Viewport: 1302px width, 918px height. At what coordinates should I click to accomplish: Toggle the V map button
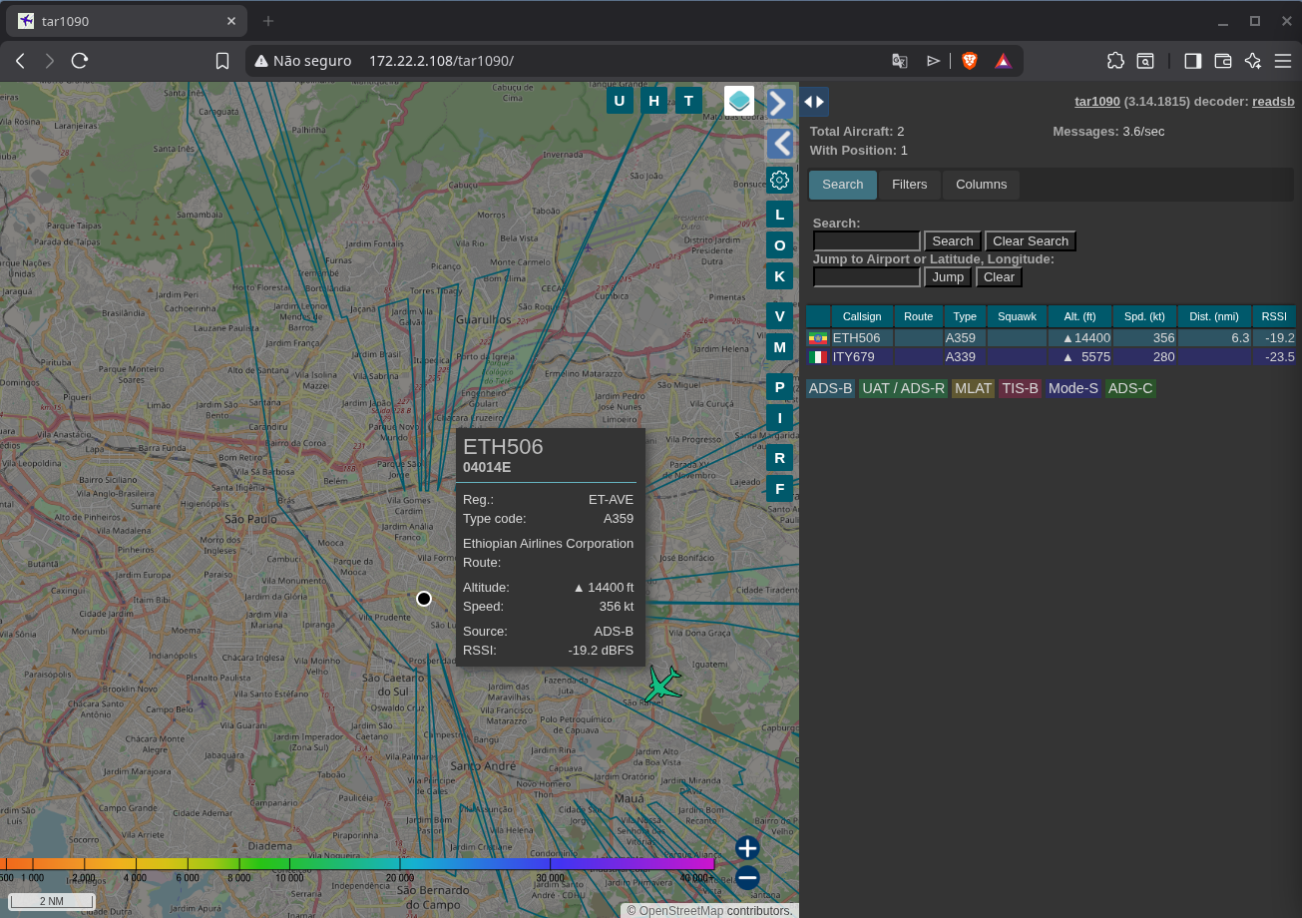[x=780, y=316]
